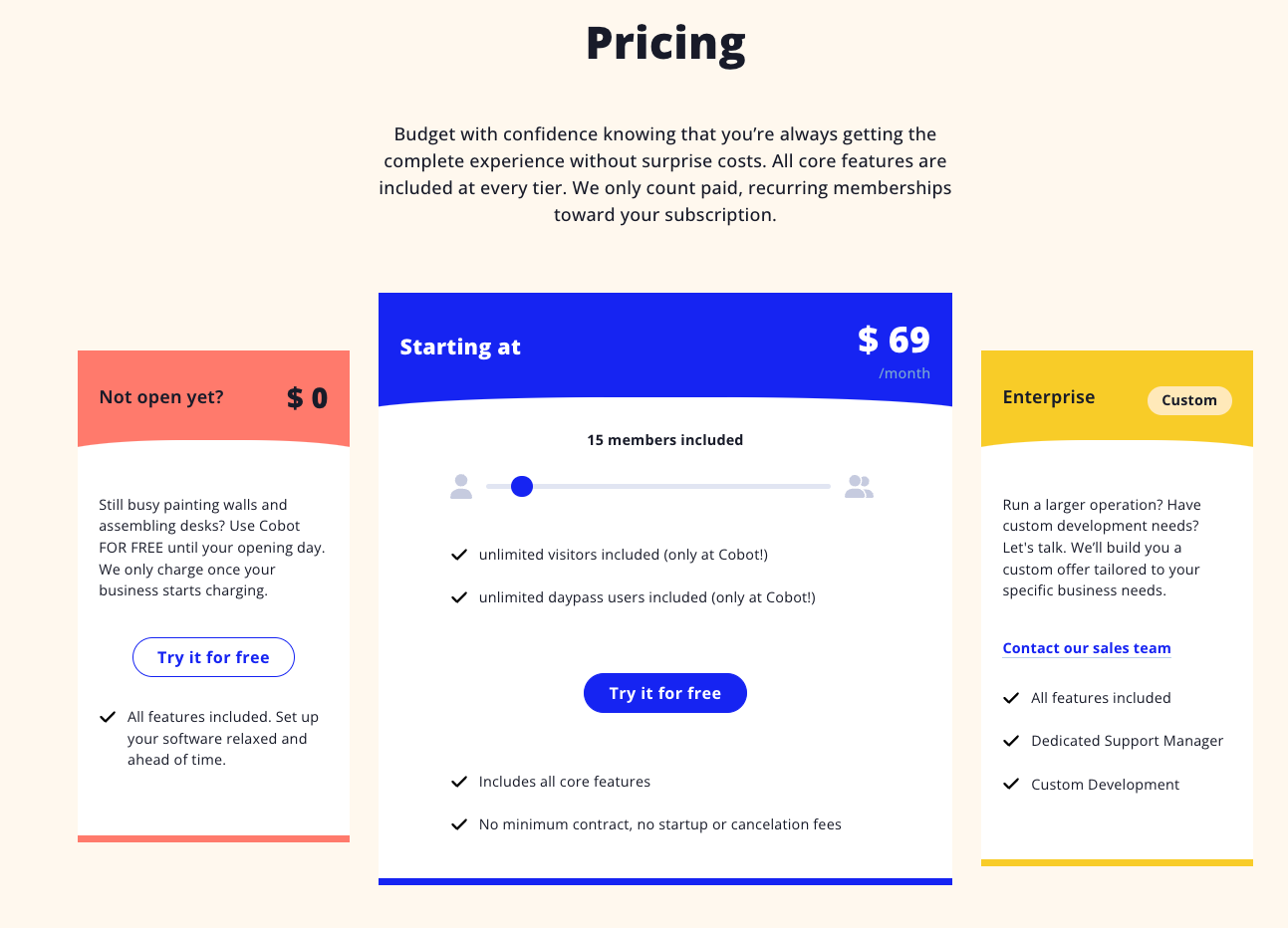Click the checkmark beside unlimited daypass users included

pyautogui.click(x=459, y=597)
